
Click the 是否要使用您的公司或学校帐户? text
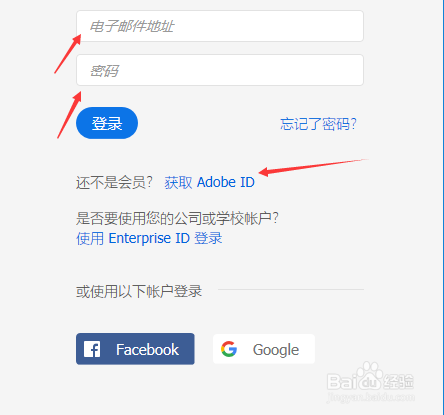click(177, 219)
